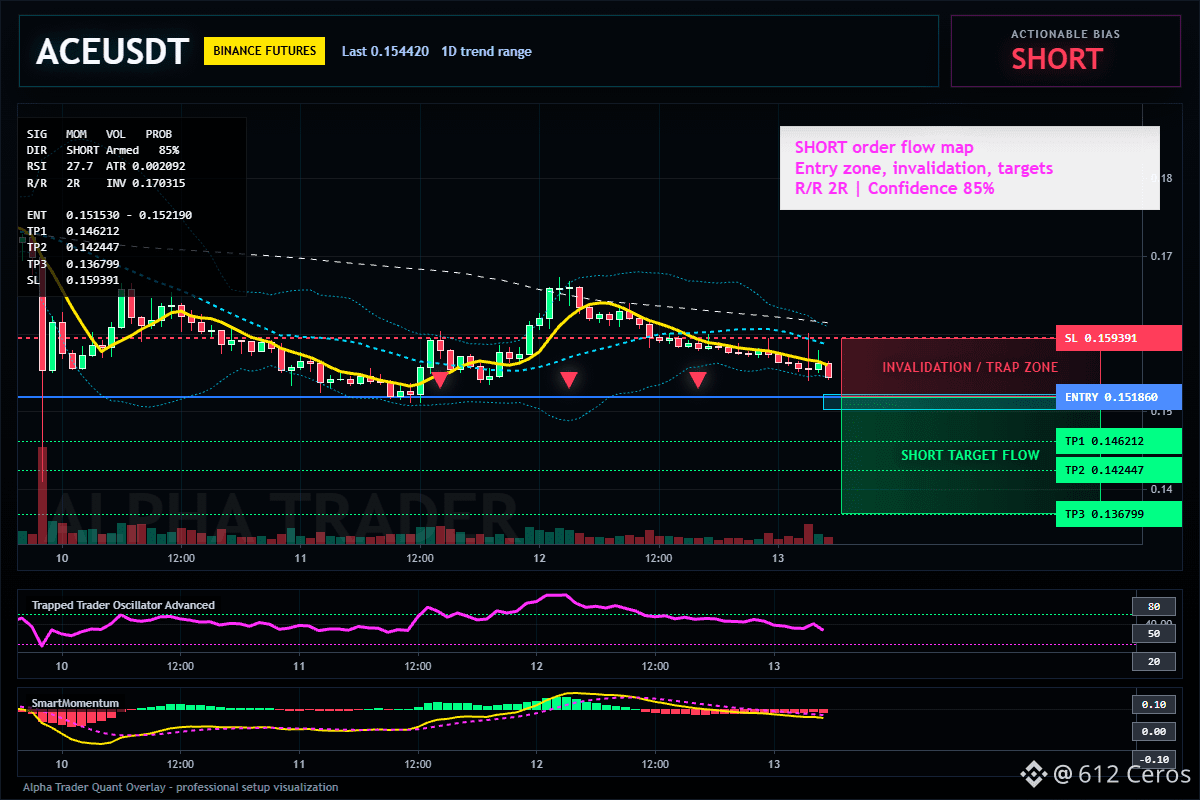Select the ENTRY 0.151860 price label
Screen dimensions: 1200x800
tap(1118, 397)
